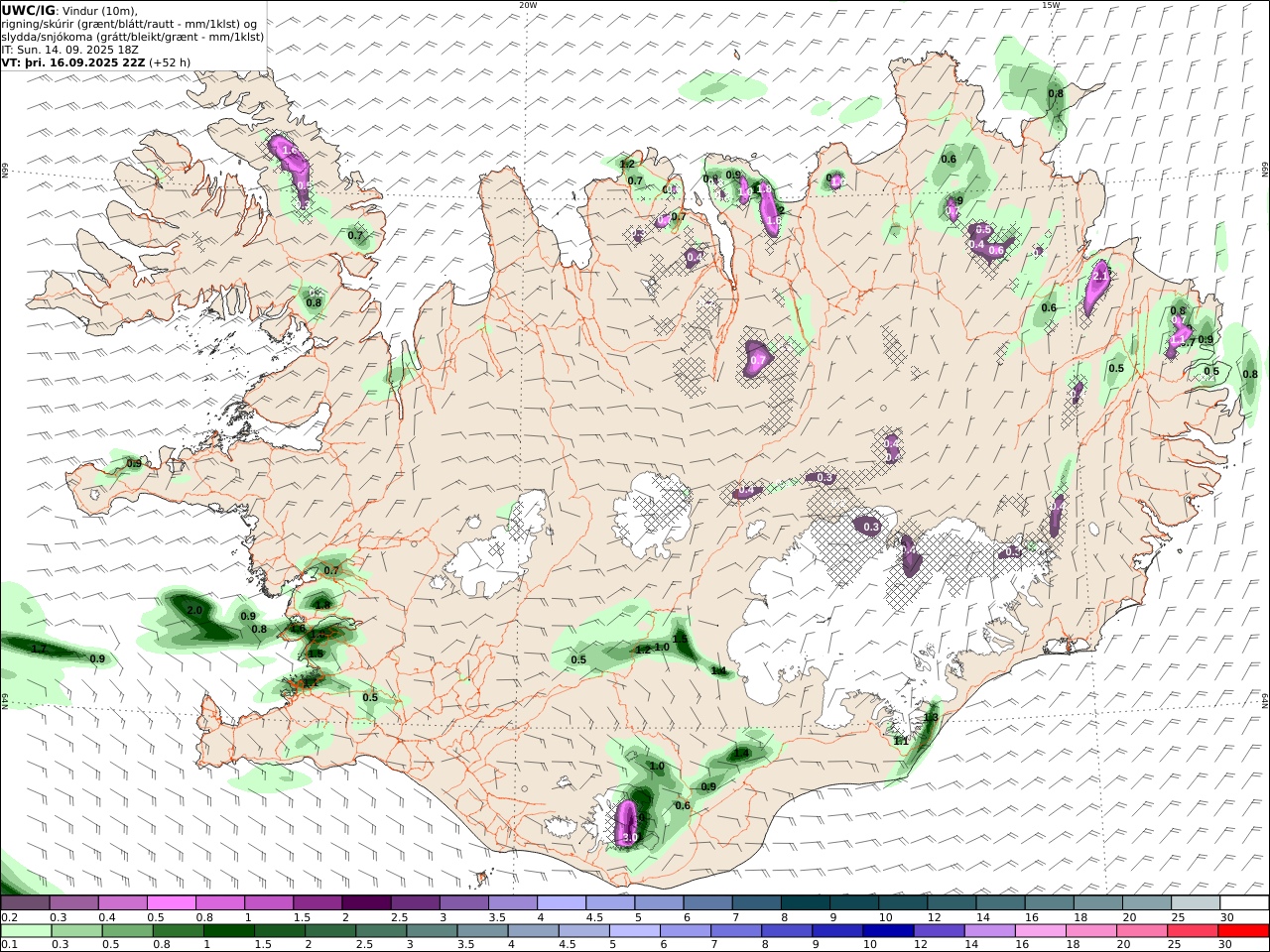Screen dimensions: 1270x952
Task: Pick the lavender 14–16 rain legend swatch
Action: tap(989, 931)
